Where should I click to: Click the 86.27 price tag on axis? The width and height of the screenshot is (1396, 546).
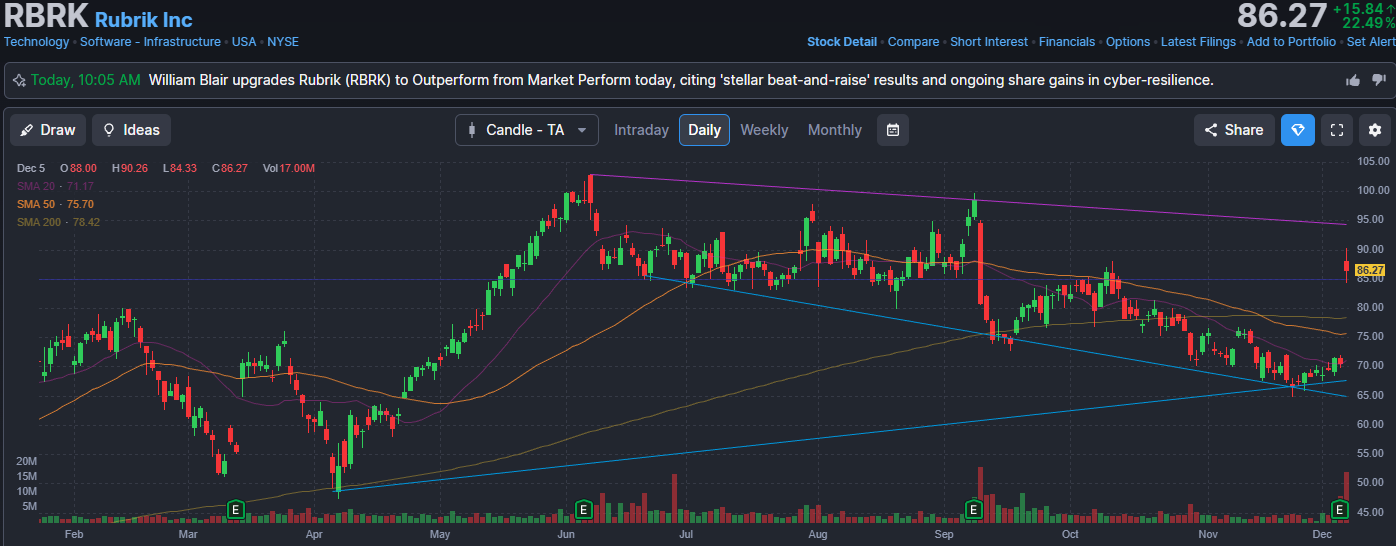[x=1370, y=270]
